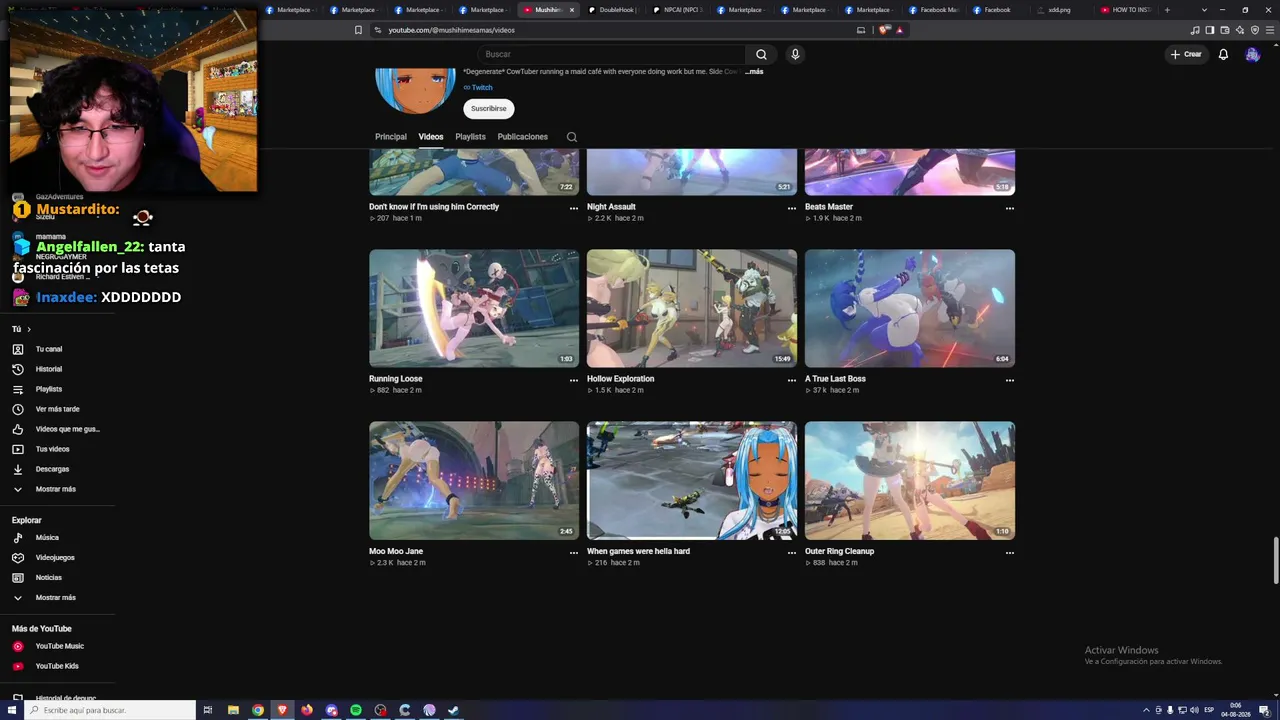Screen dimensions: 1280x720
Task: Search within channel using magnifier icon
Action: click(572, 137)
